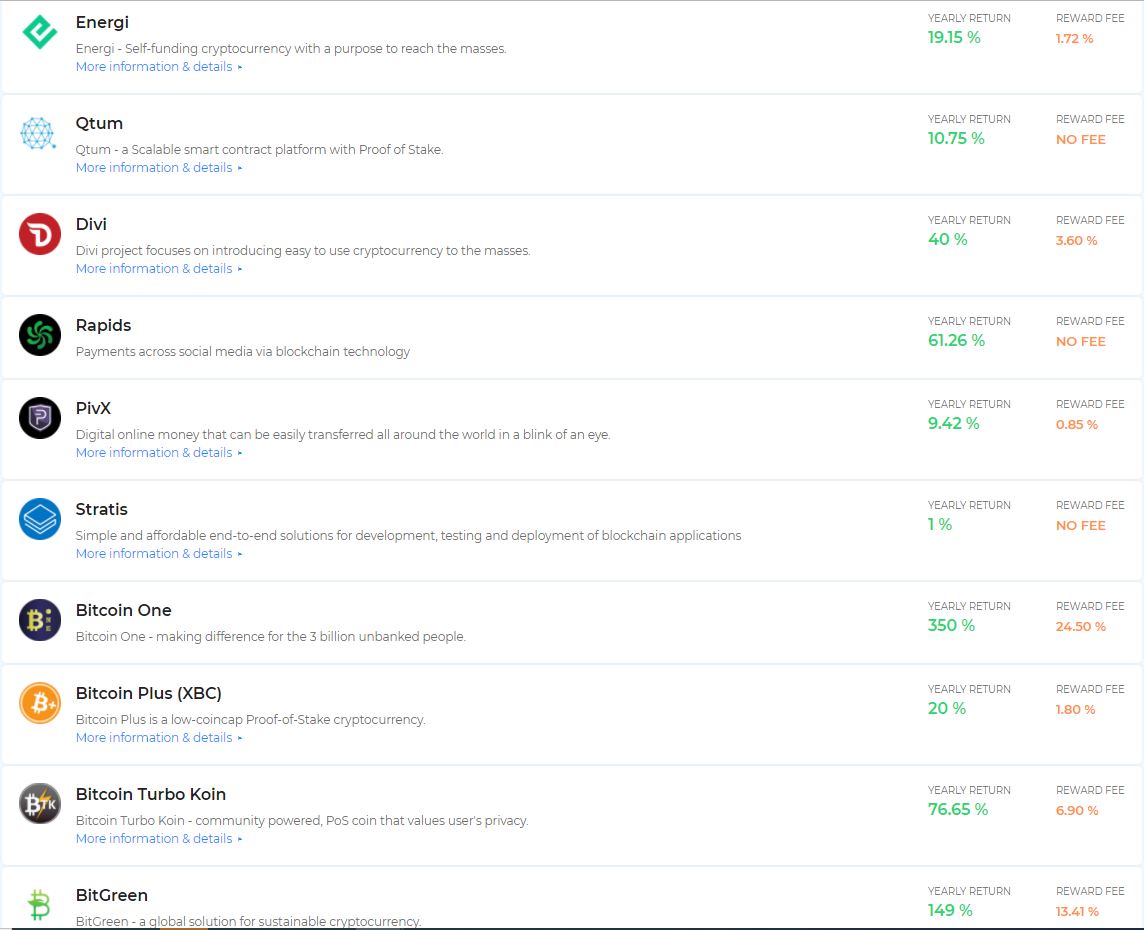Click PivX's 0.85 % reward fee
The height and width of the screenshot is (930, 1144).
1077,425
